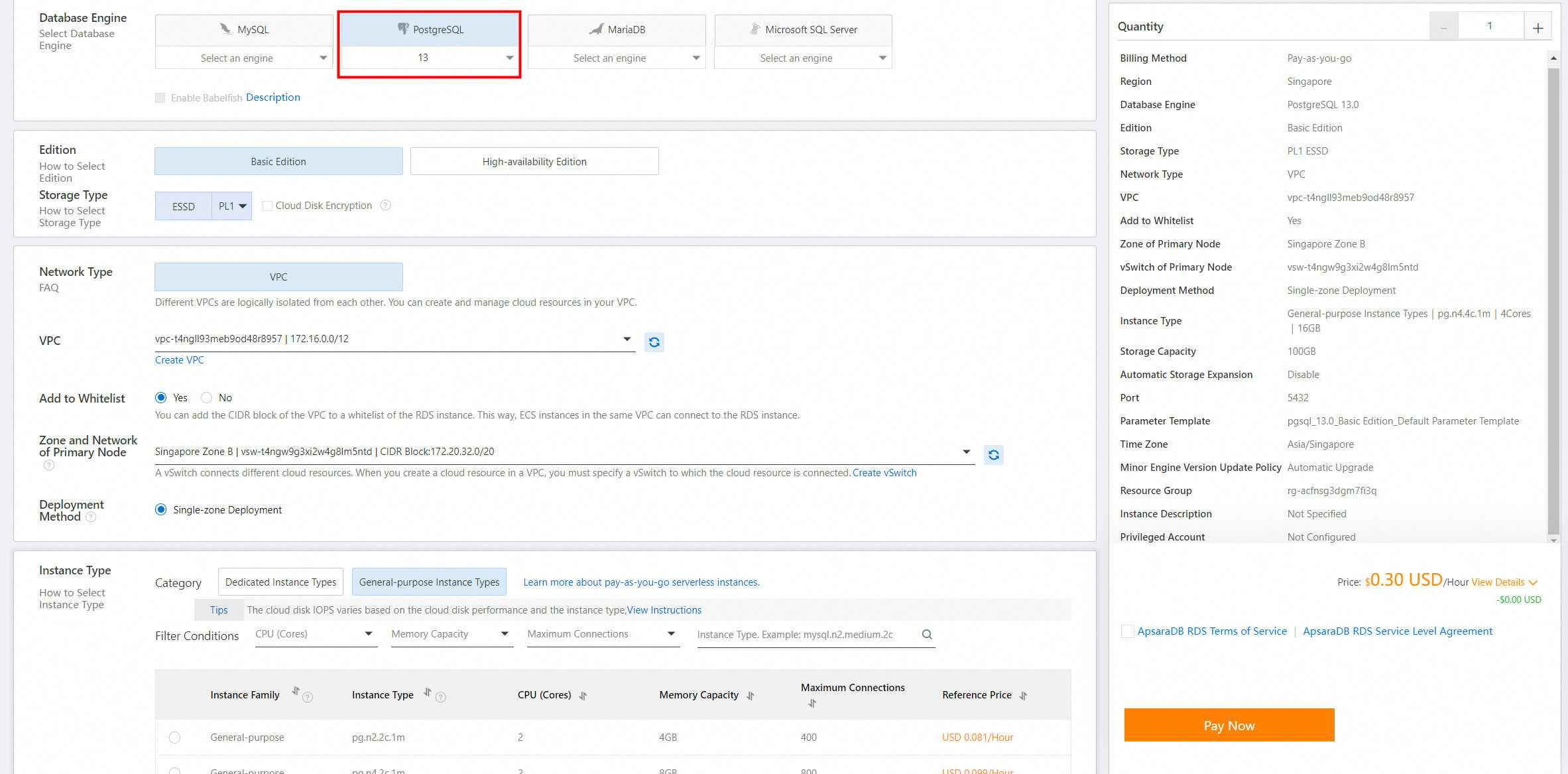Expand the PL1 performance level dropdown

(232, 206)
